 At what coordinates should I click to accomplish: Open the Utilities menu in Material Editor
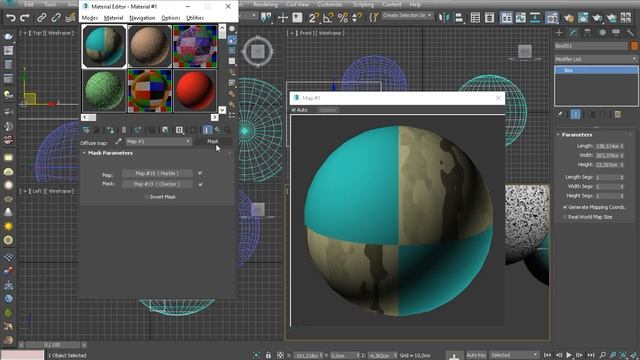tap(195, 18)
